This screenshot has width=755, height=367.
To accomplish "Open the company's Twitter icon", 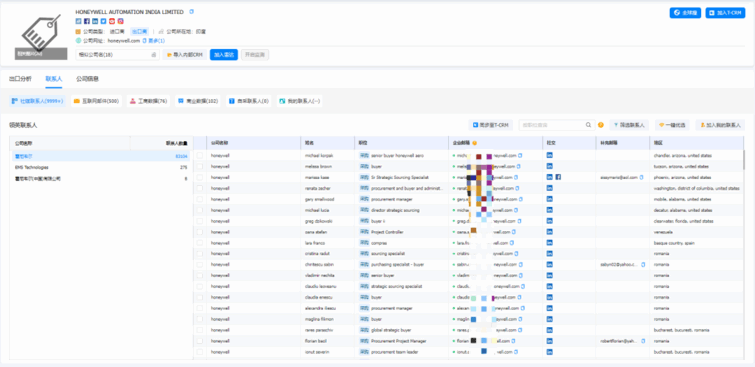I will pos(104,21).
